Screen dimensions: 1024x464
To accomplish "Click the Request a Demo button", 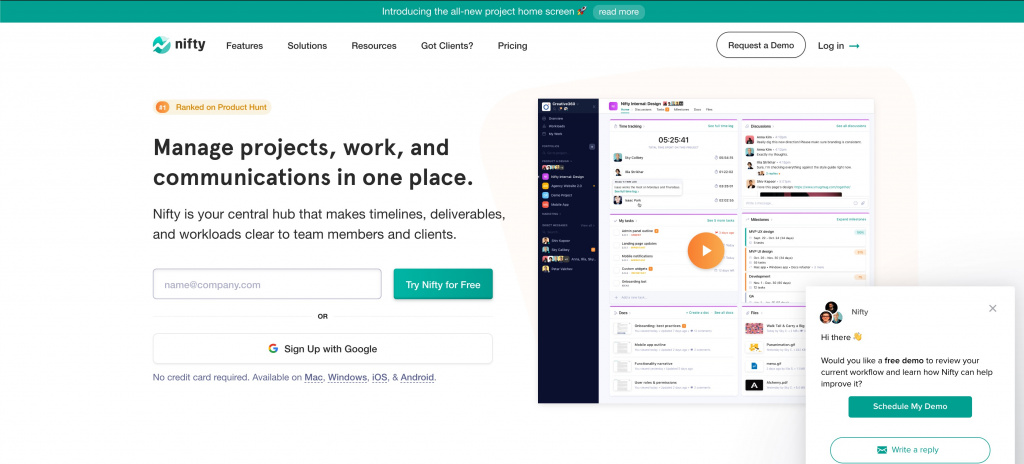I will 760,45.
